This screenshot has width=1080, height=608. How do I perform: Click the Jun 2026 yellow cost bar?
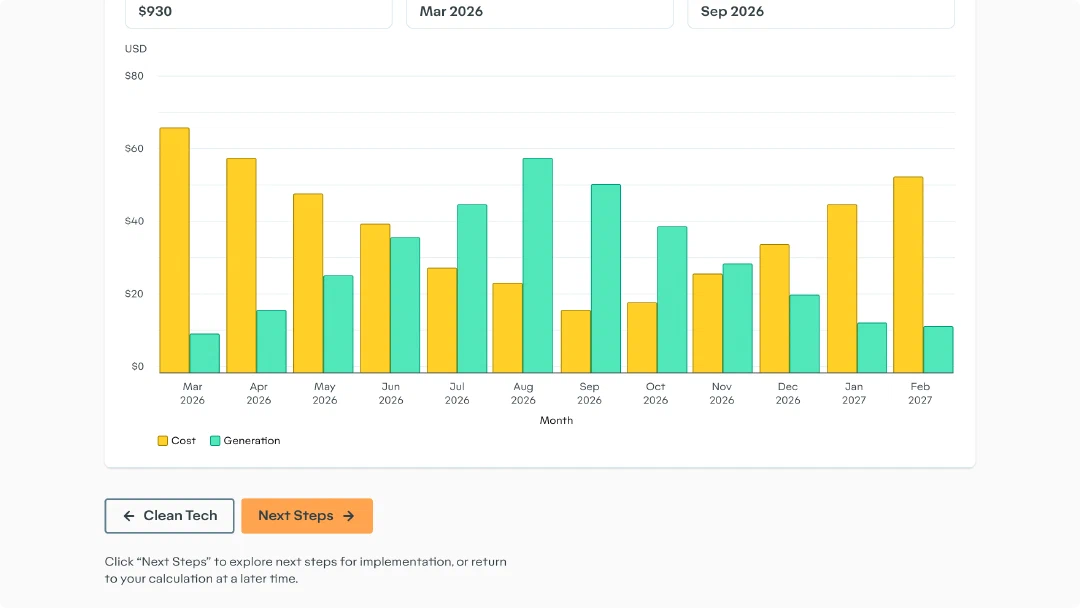[375, 299]
